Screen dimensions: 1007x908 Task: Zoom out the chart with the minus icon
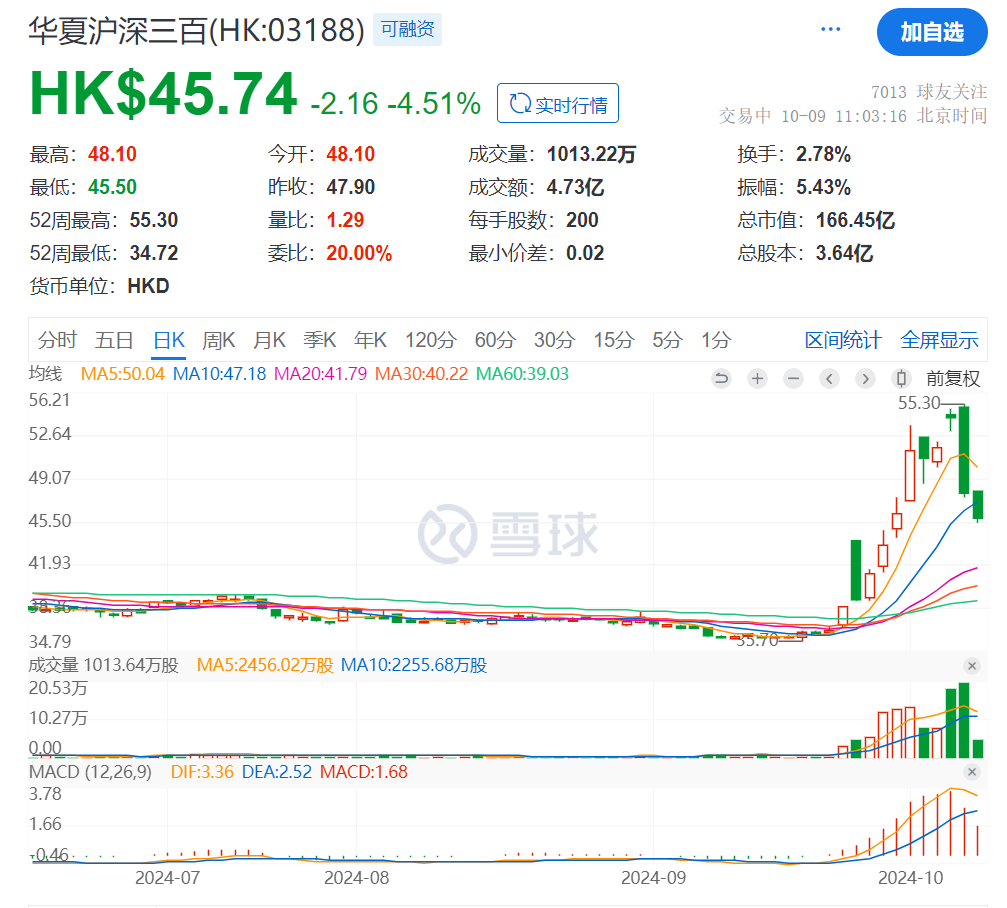click(x=793, y=379)
